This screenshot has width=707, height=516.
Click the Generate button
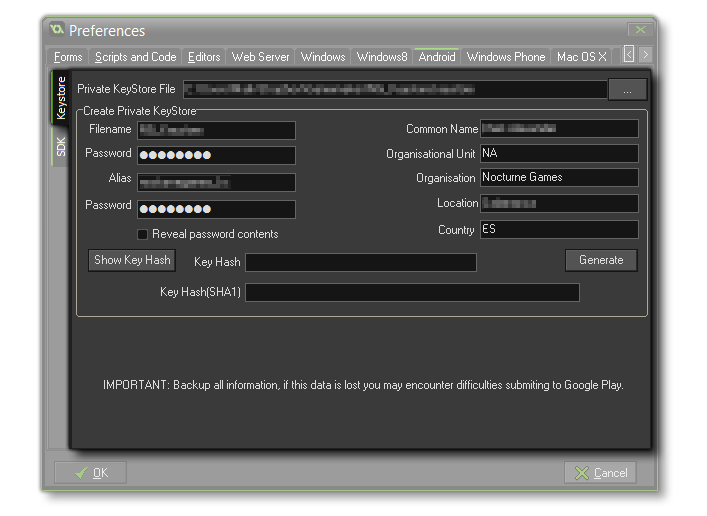click(601, 260)
